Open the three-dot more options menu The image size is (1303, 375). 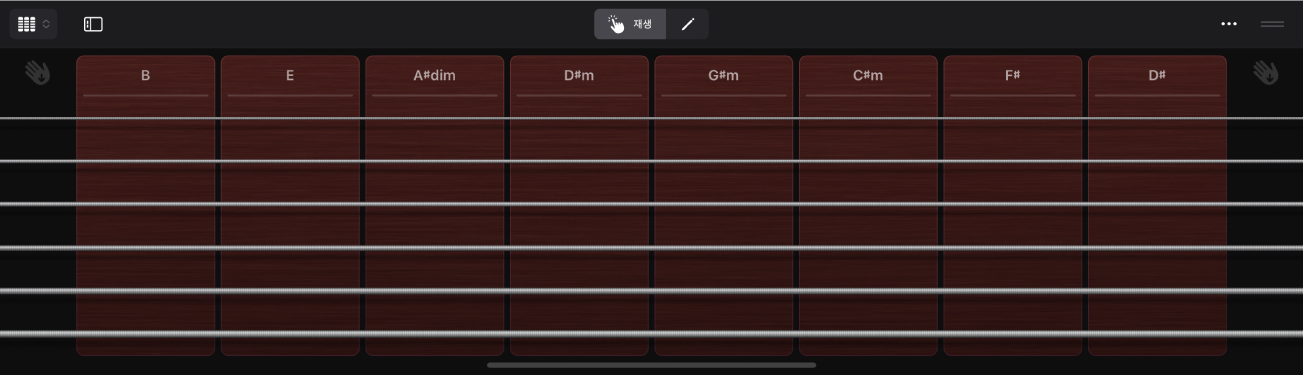[x=1229, y=24]
